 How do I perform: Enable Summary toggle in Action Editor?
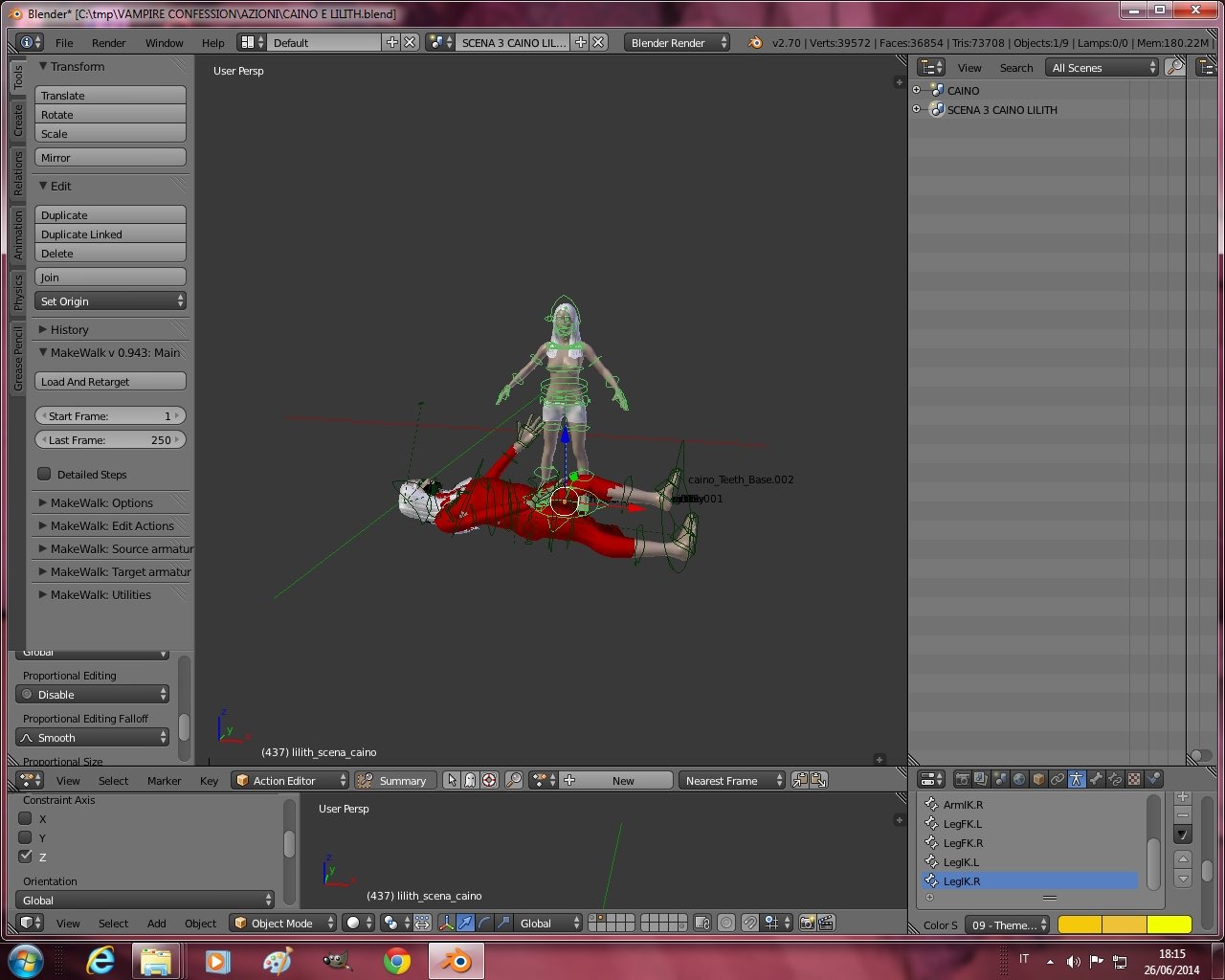click(x=395, y=780)
